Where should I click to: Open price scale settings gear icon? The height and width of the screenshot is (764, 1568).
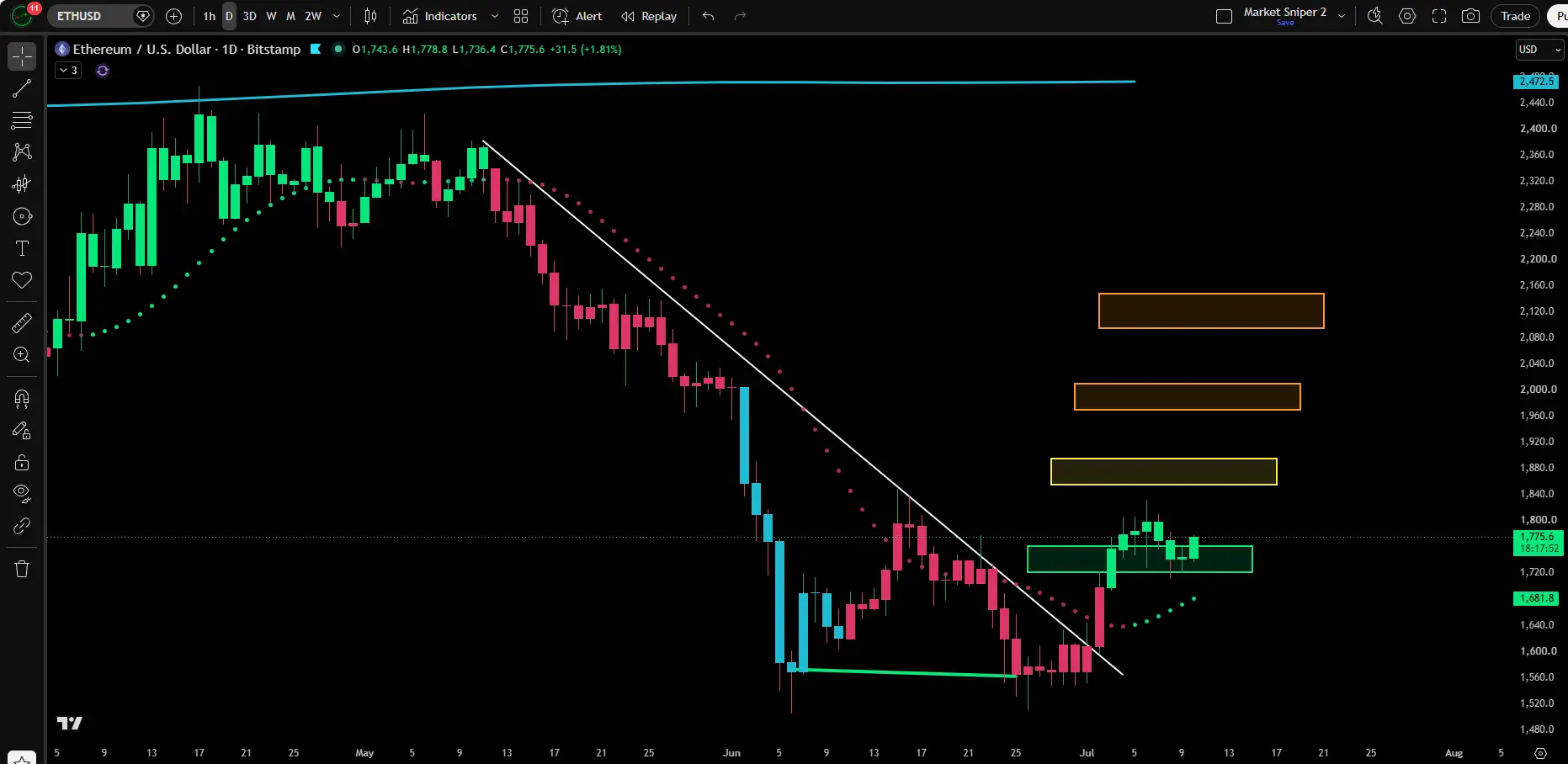pos(1541,753)
